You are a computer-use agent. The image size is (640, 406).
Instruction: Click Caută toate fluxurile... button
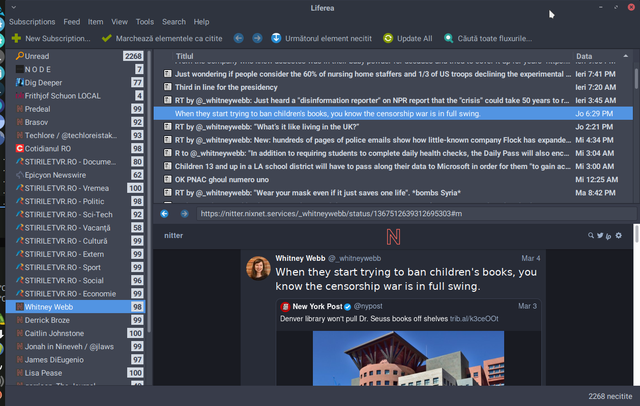(x=495, y=38)
